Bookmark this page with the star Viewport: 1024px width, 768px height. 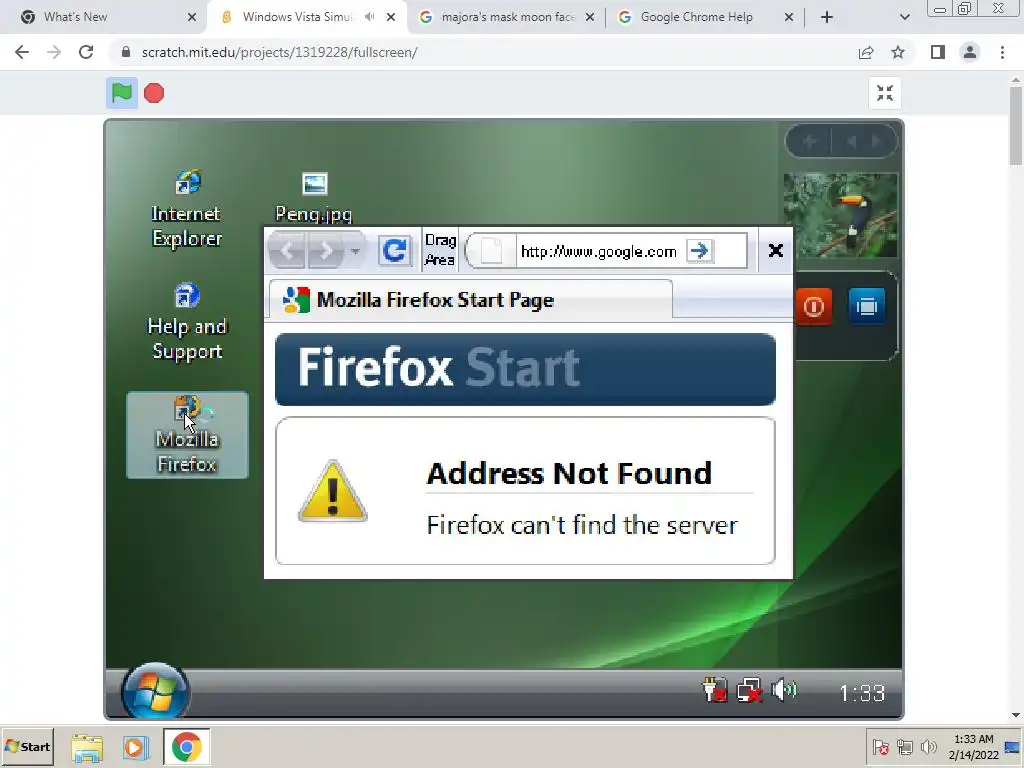click(x=898, y=52)
